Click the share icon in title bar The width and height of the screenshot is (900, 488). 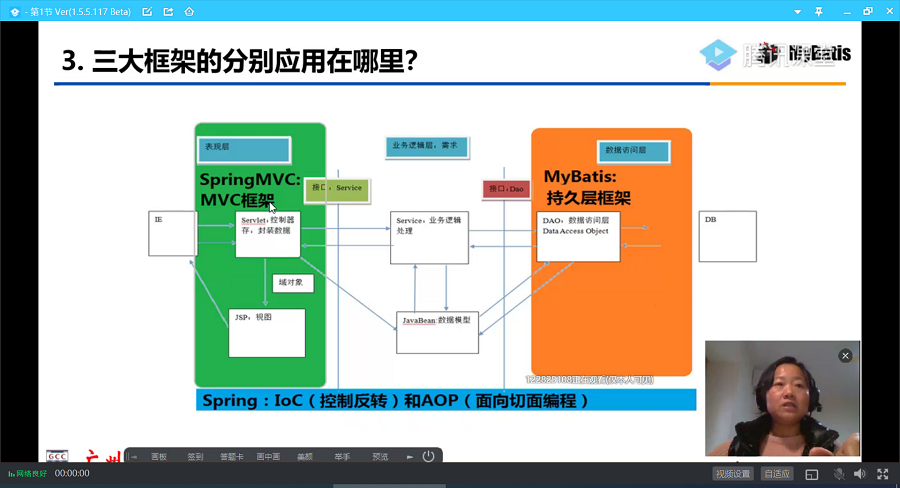tap(168, 11)
